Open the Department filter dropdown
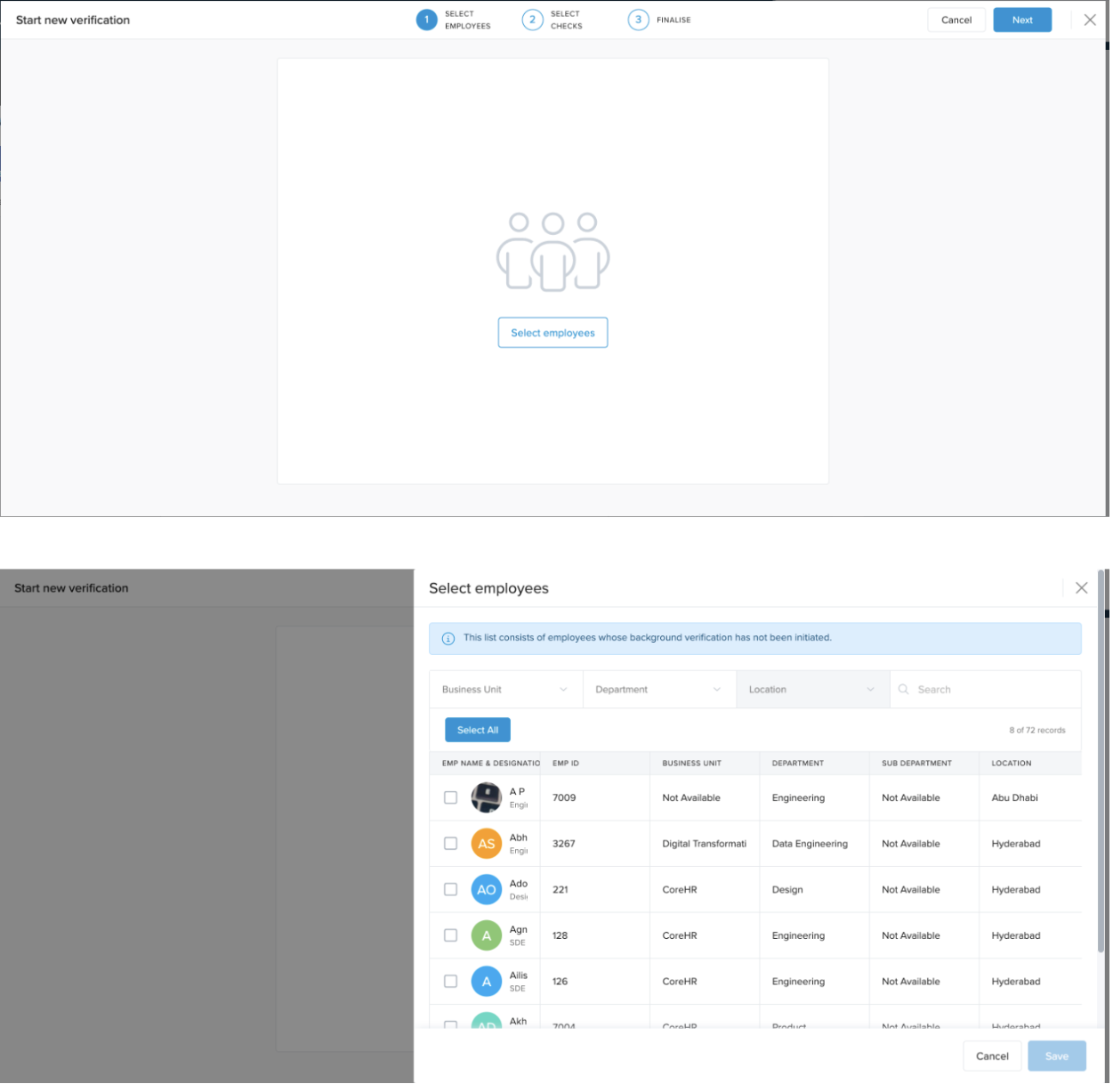Viewport: 1113px width, 1092px height. point(658,690)
